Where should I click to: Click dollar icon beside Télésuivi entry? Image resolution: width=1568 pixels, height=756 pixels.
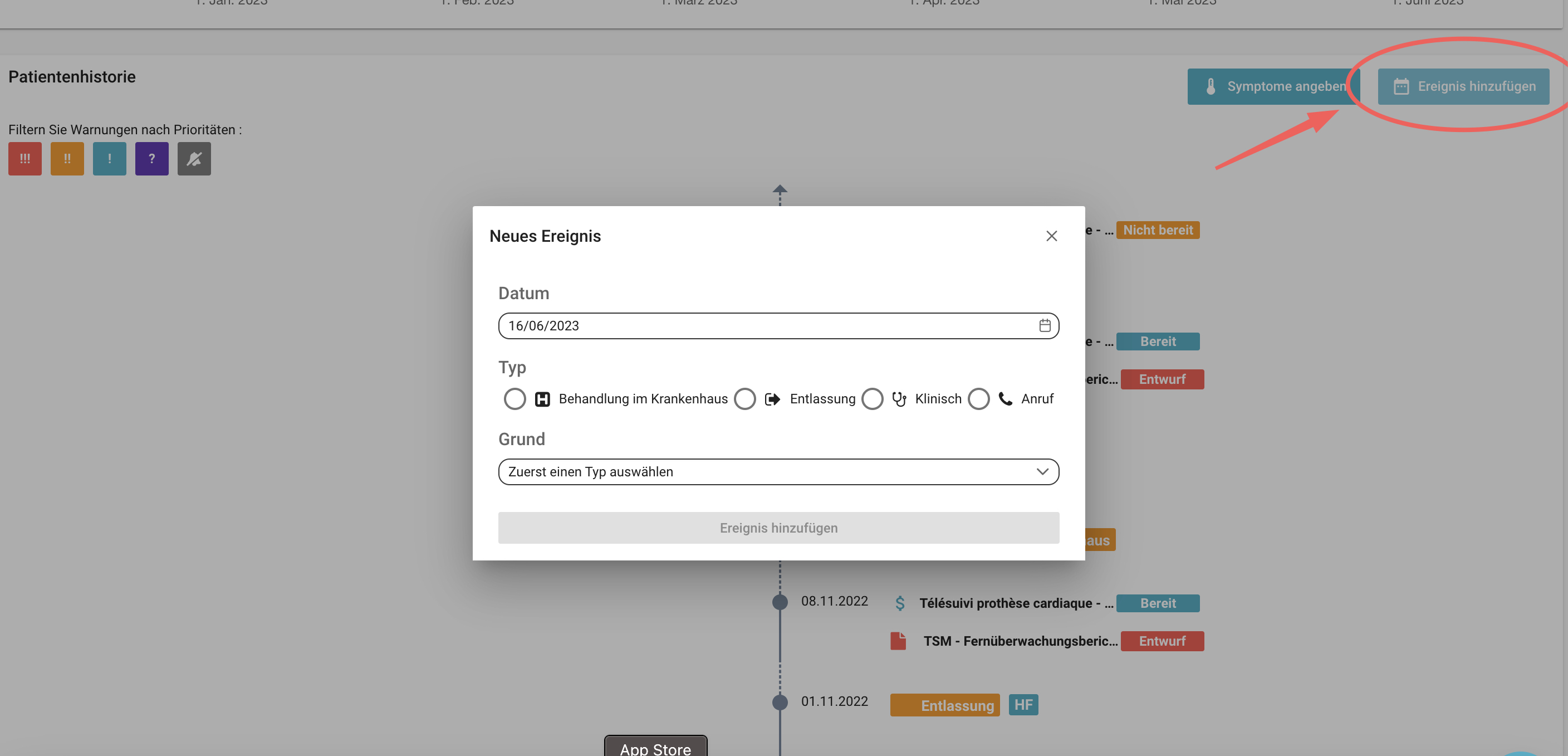coord(900,603)
